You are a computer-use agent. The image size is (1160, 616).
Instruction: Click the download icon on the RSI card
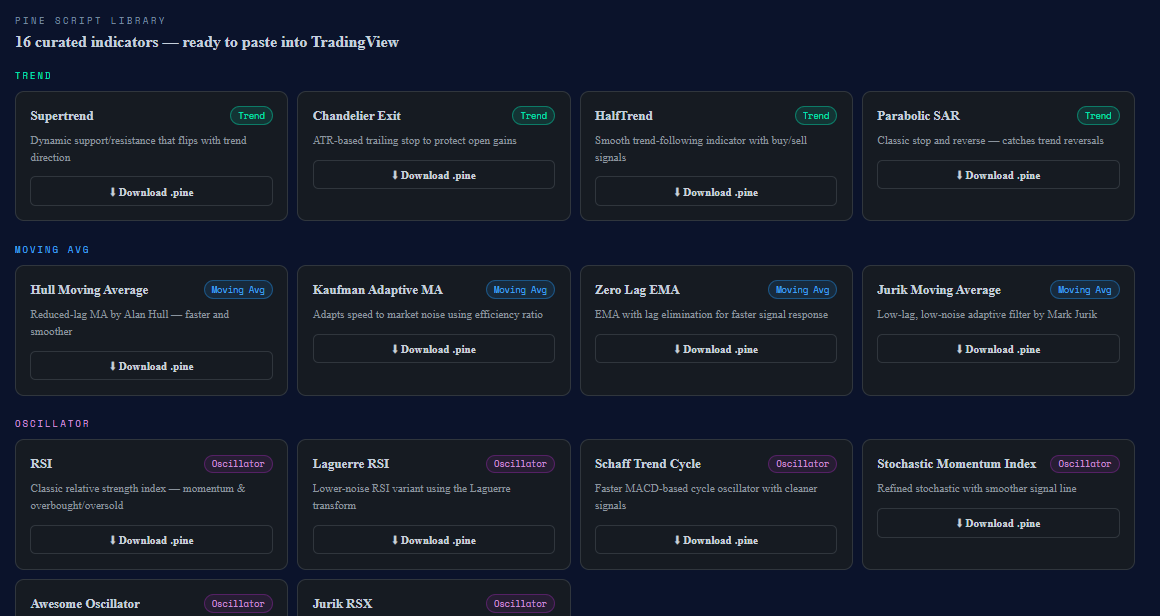(x=112, y=539)
